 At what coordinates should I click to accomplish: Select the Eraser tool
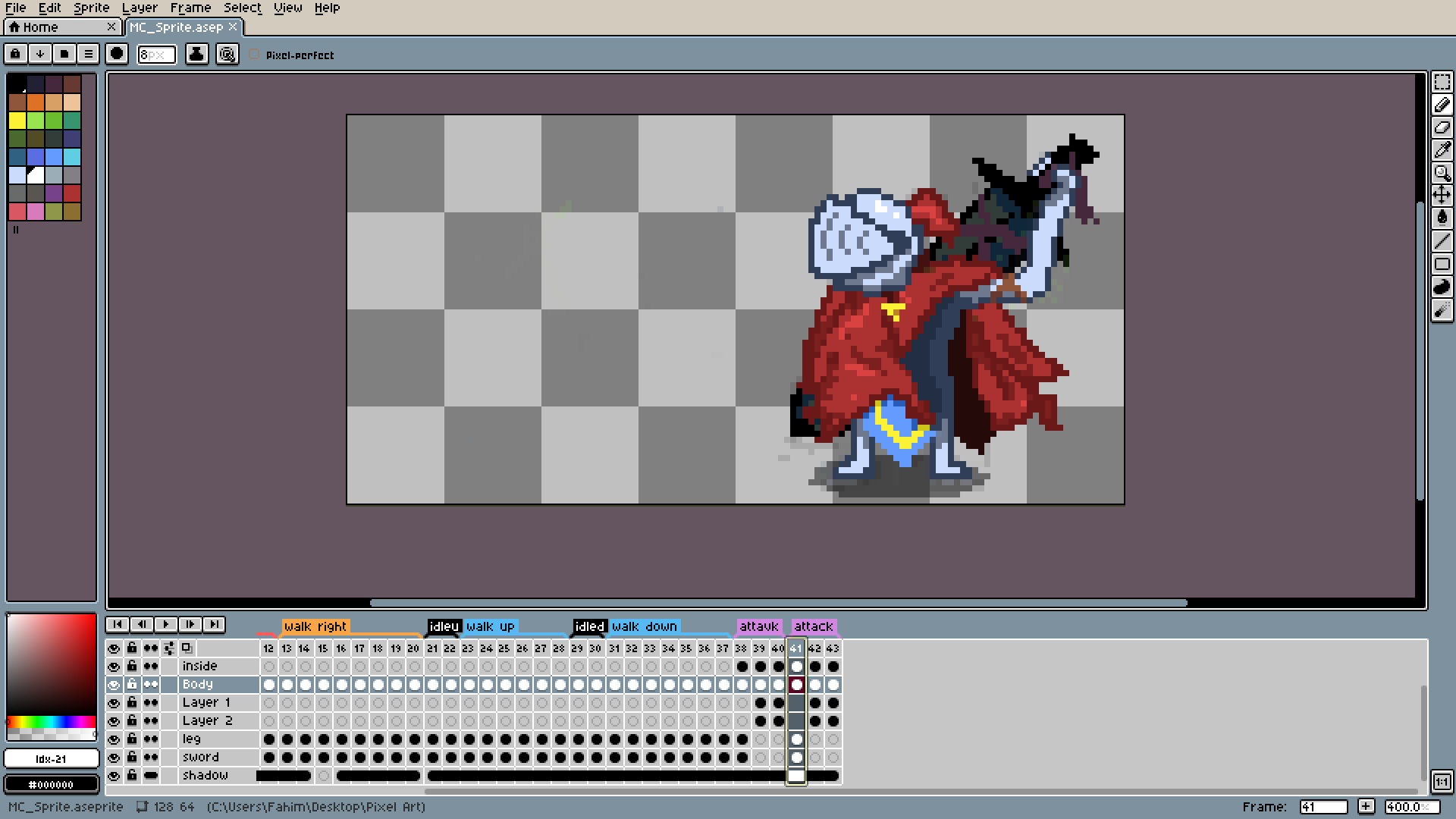(x=1442, y=127)
